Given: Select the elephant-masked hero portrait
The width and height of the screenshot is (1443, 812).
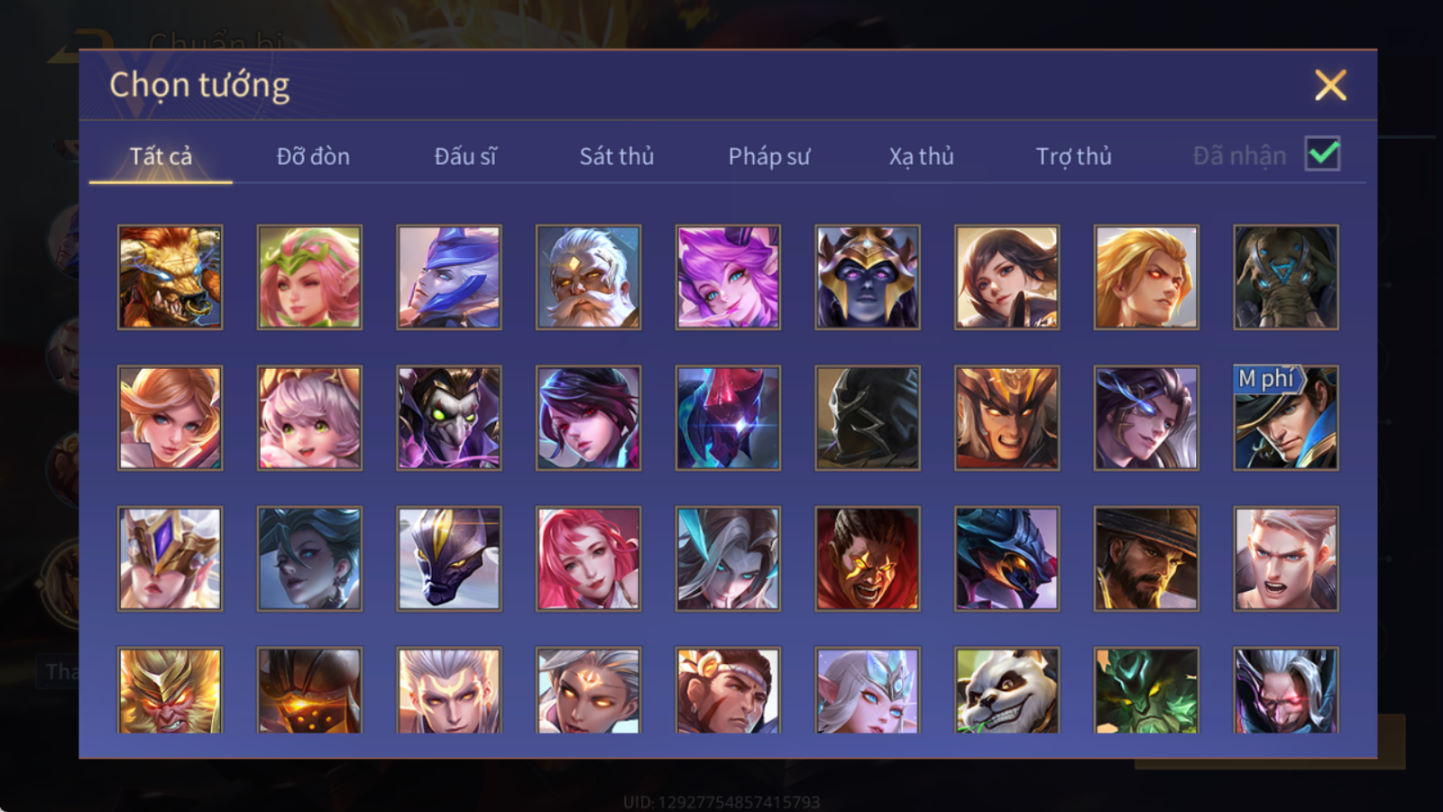Looking at the screenshot, I should 1286,277.
